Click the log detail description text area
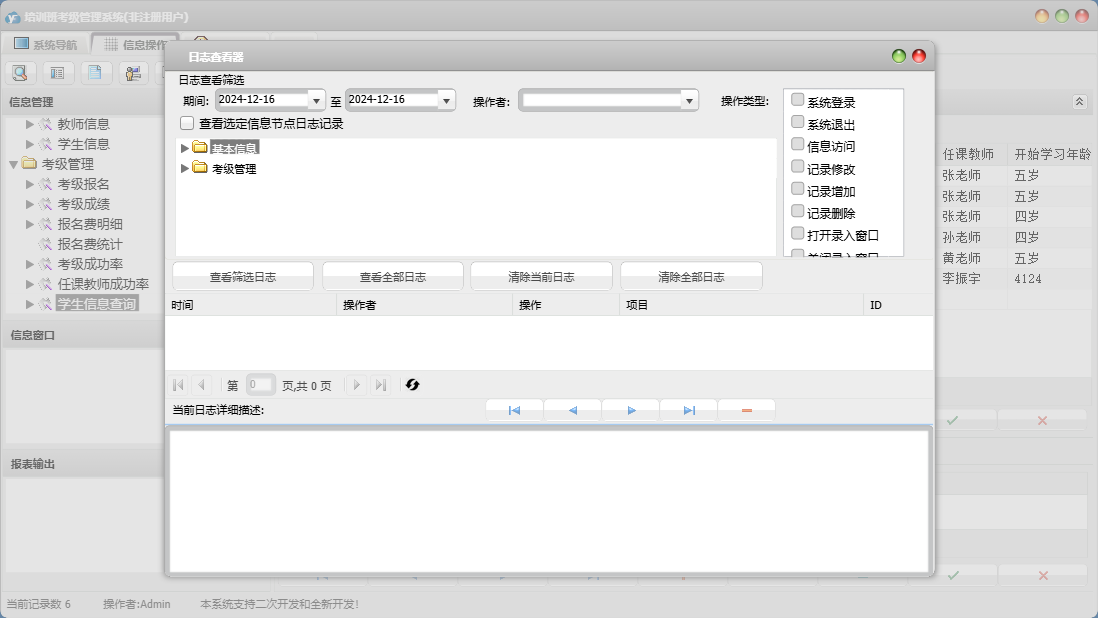 (549, 500)
